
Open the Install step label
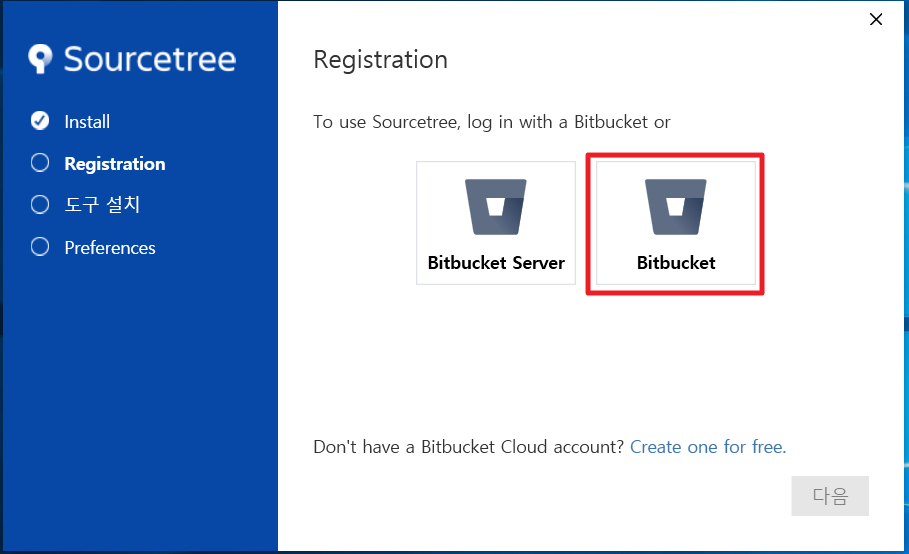click(87, 122)
